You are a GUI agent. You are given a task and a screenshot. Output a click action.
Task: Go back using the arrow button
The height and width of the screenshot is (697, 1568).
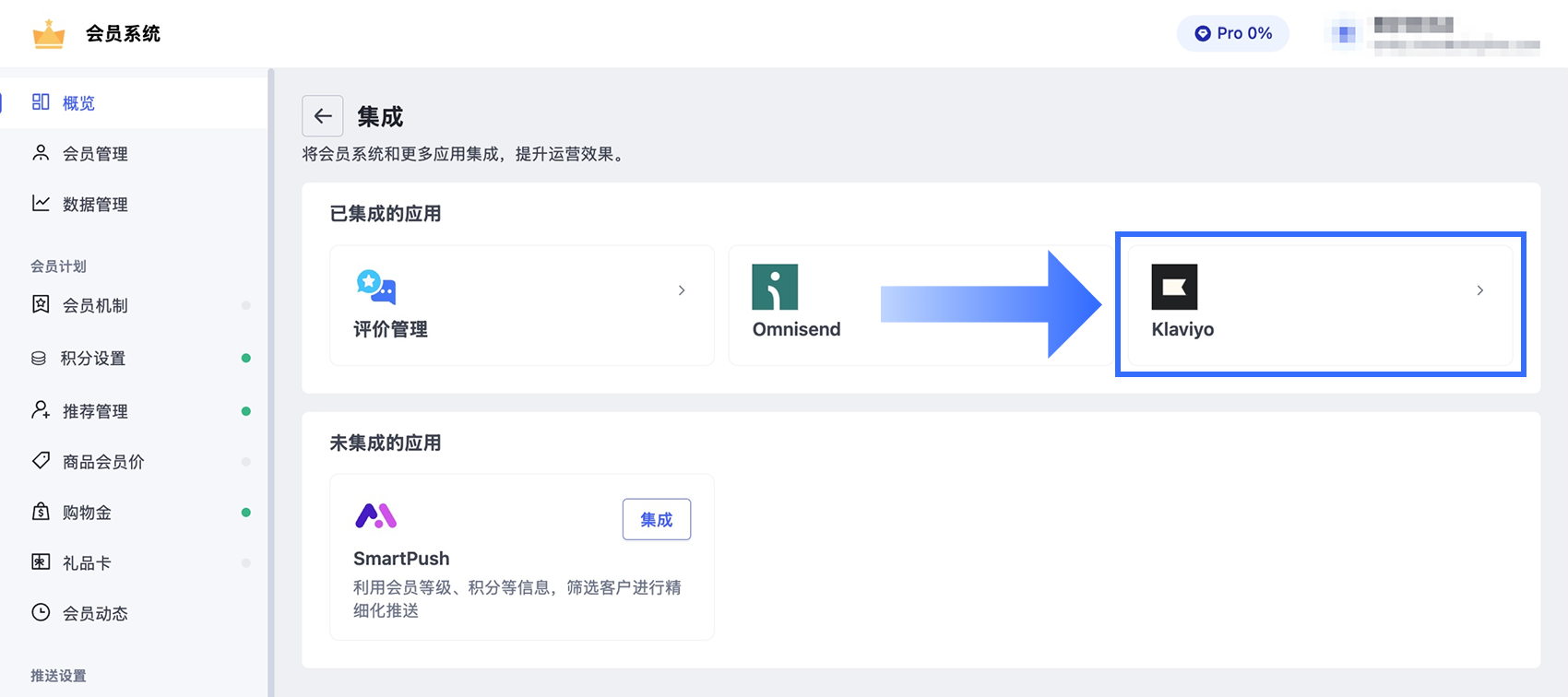pyautogui.click(x=323, y=116)
